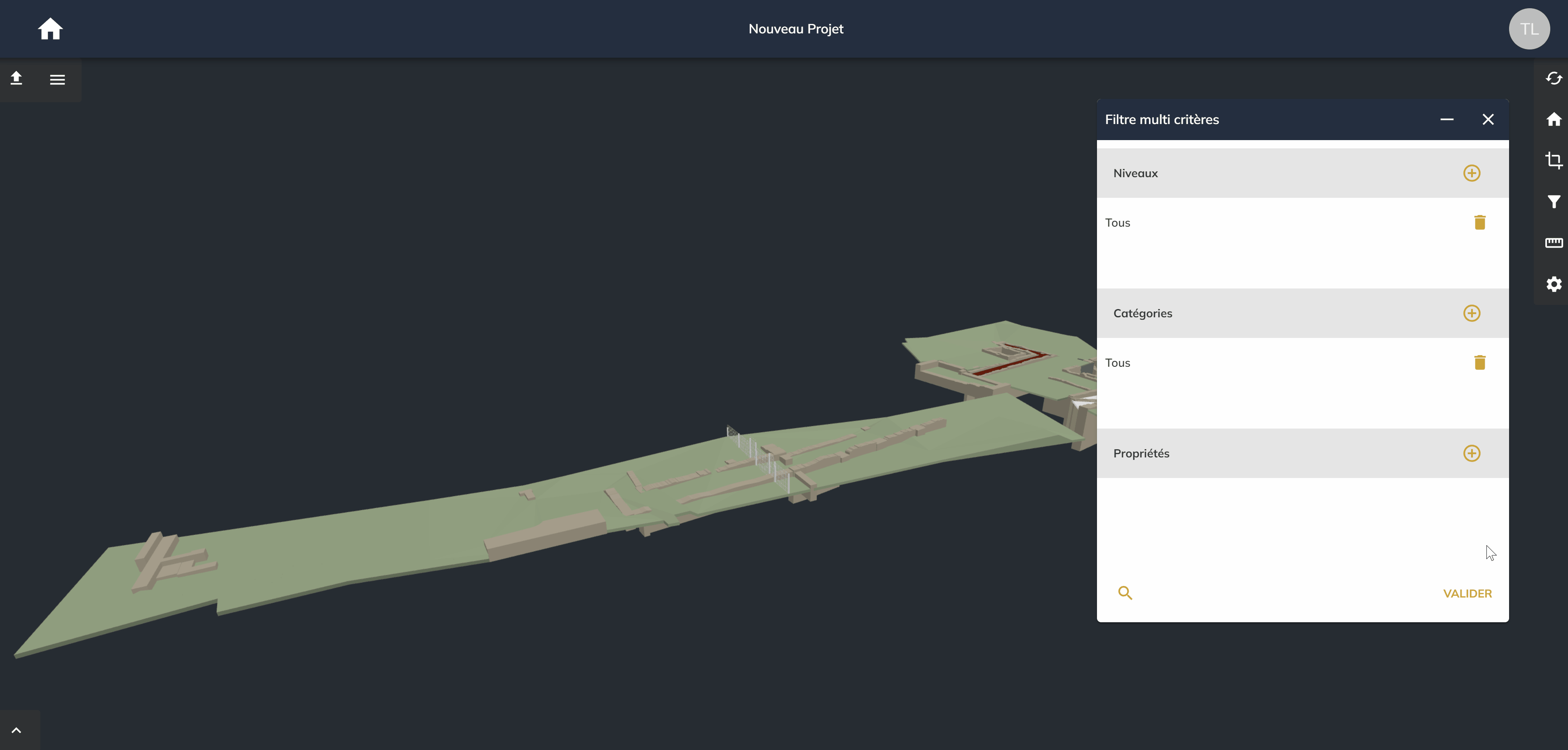
Task: Select the crop section tool
Action: click(x=1554, y=160)
